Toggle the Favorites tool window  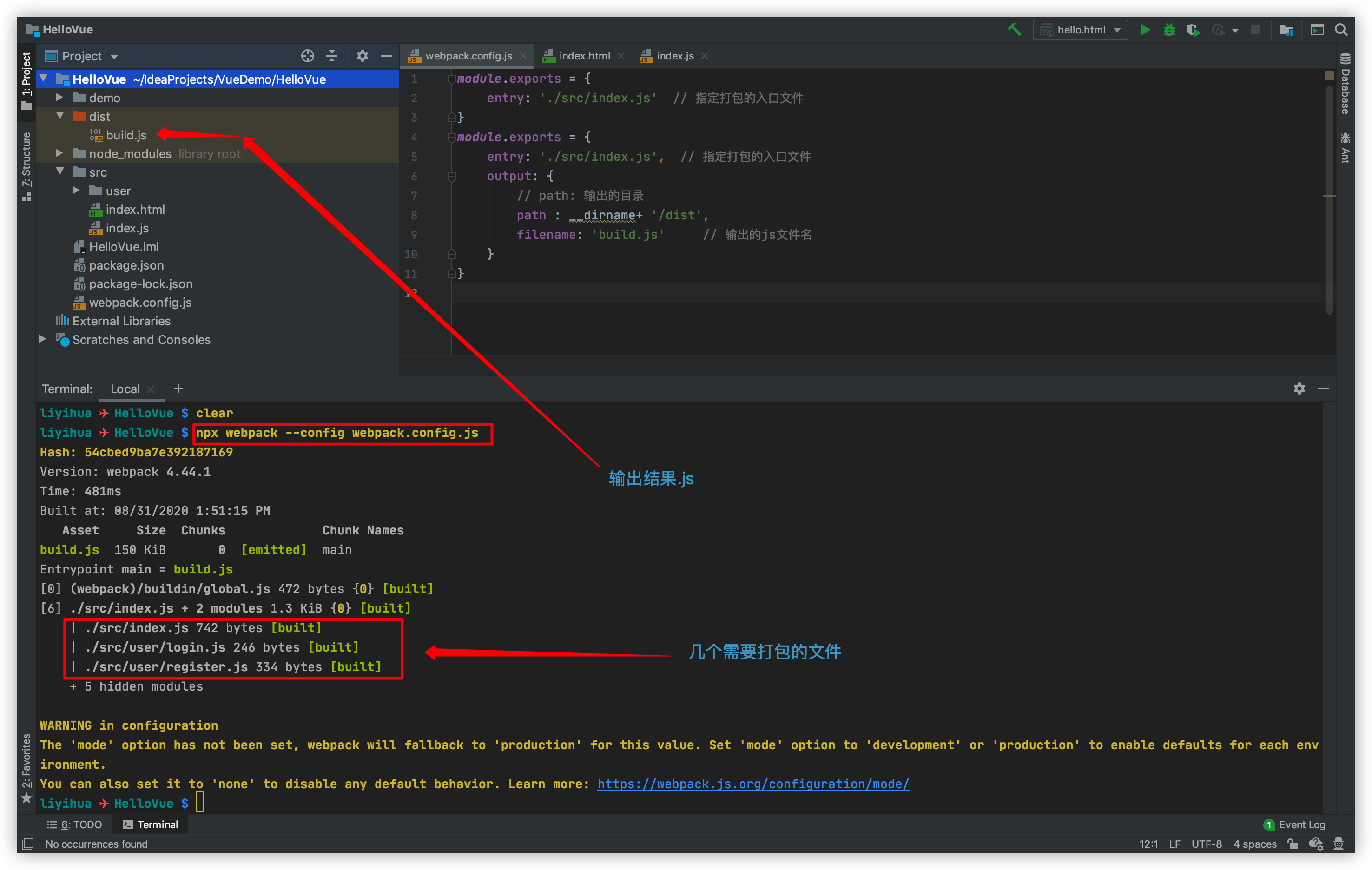click(x=26, y=766)
